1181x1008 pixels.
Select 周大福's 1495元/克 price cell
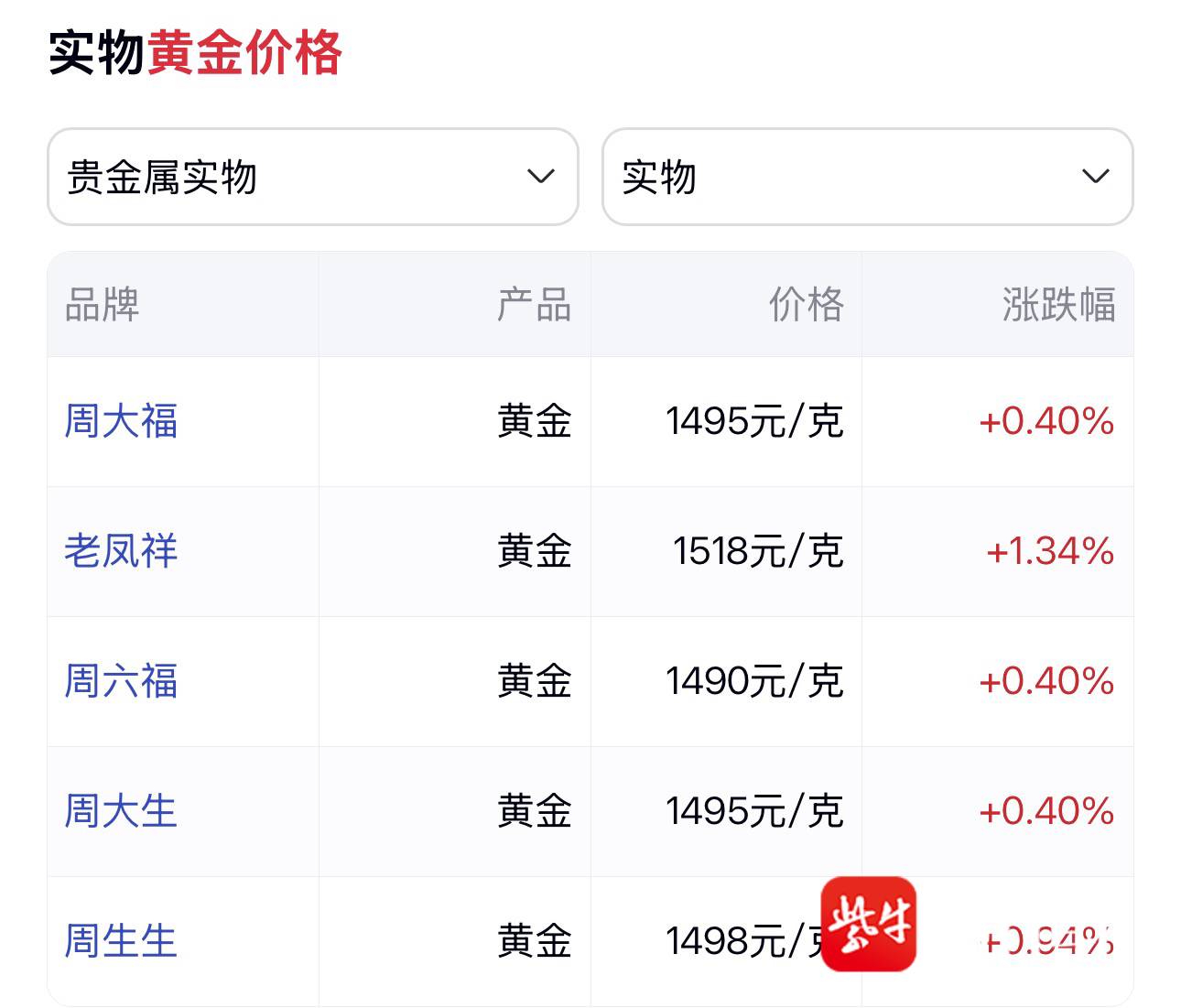click(x=753, y=421)
